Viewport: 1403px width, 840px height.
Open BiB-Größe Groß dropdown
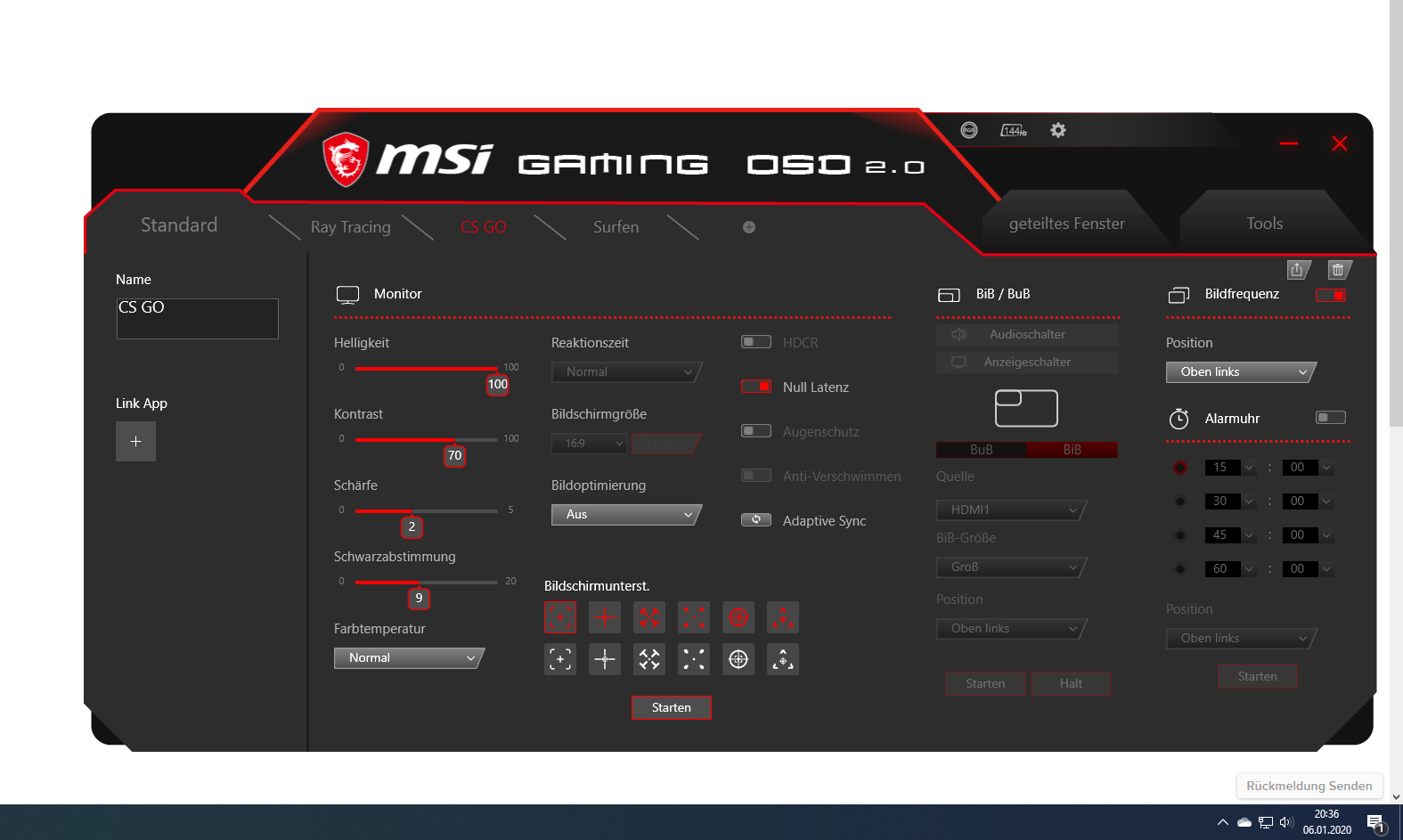pyautogui.click(x=1011, y=567)
